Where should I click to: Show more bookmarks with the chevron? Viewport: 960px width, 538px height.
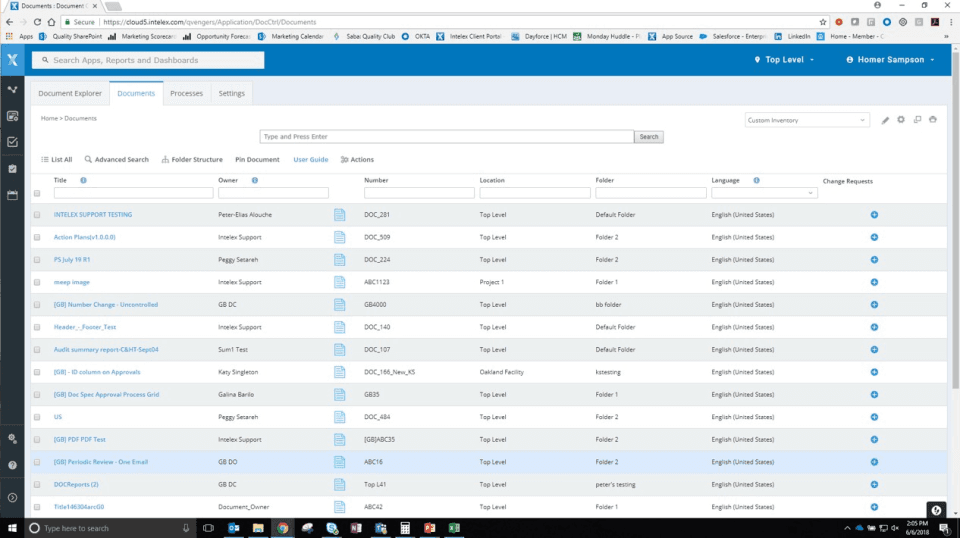click(946, 37)
